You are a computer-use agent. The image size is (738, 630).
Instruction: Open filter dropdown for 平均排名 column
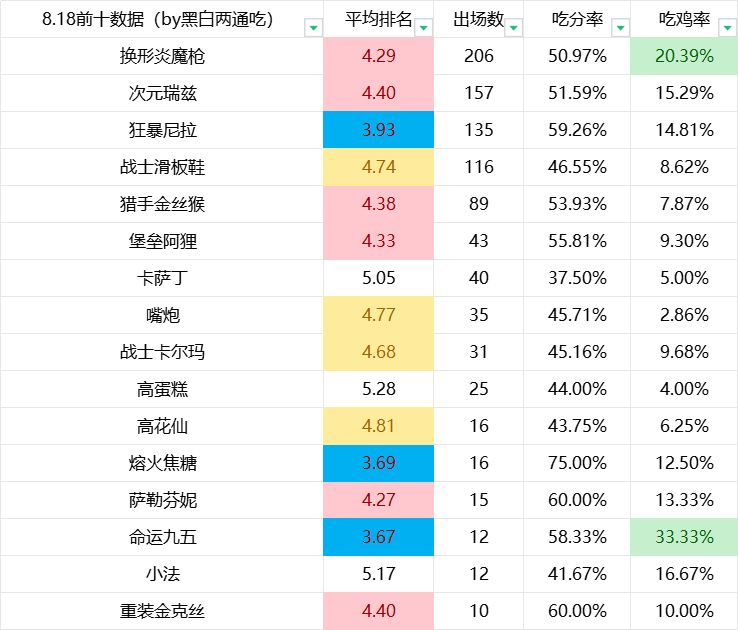coord(423,27)
